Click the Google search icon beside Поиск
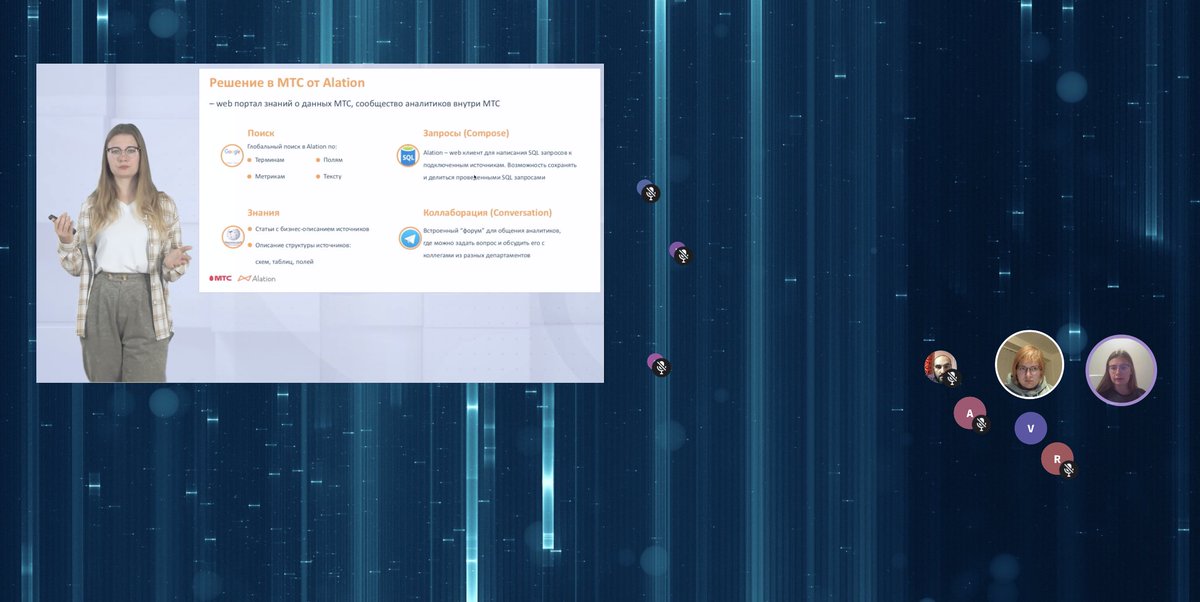This screenshot has height=602, width=1200. 232,155
